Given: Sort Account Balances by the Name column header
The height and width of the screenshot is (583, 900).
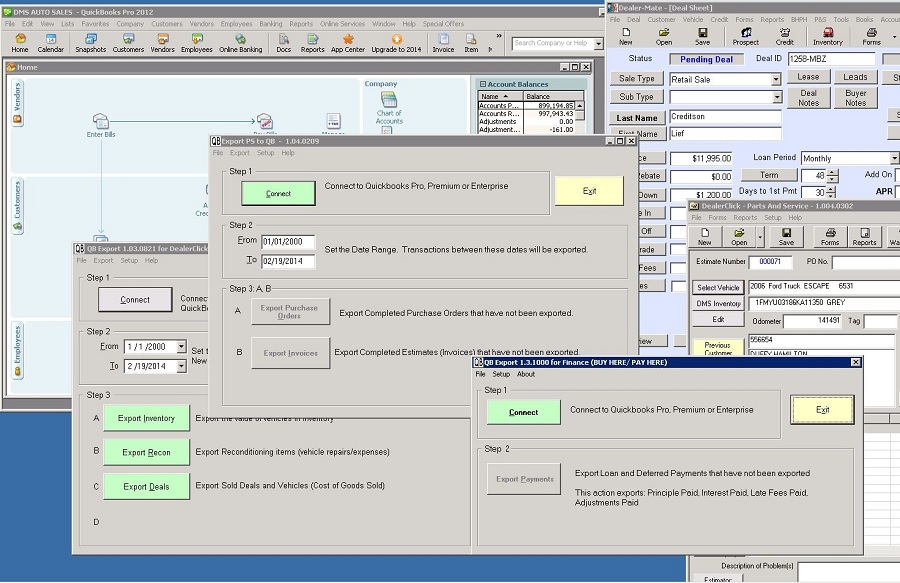Looking at the screenshot, I should [x=499, y=96].
